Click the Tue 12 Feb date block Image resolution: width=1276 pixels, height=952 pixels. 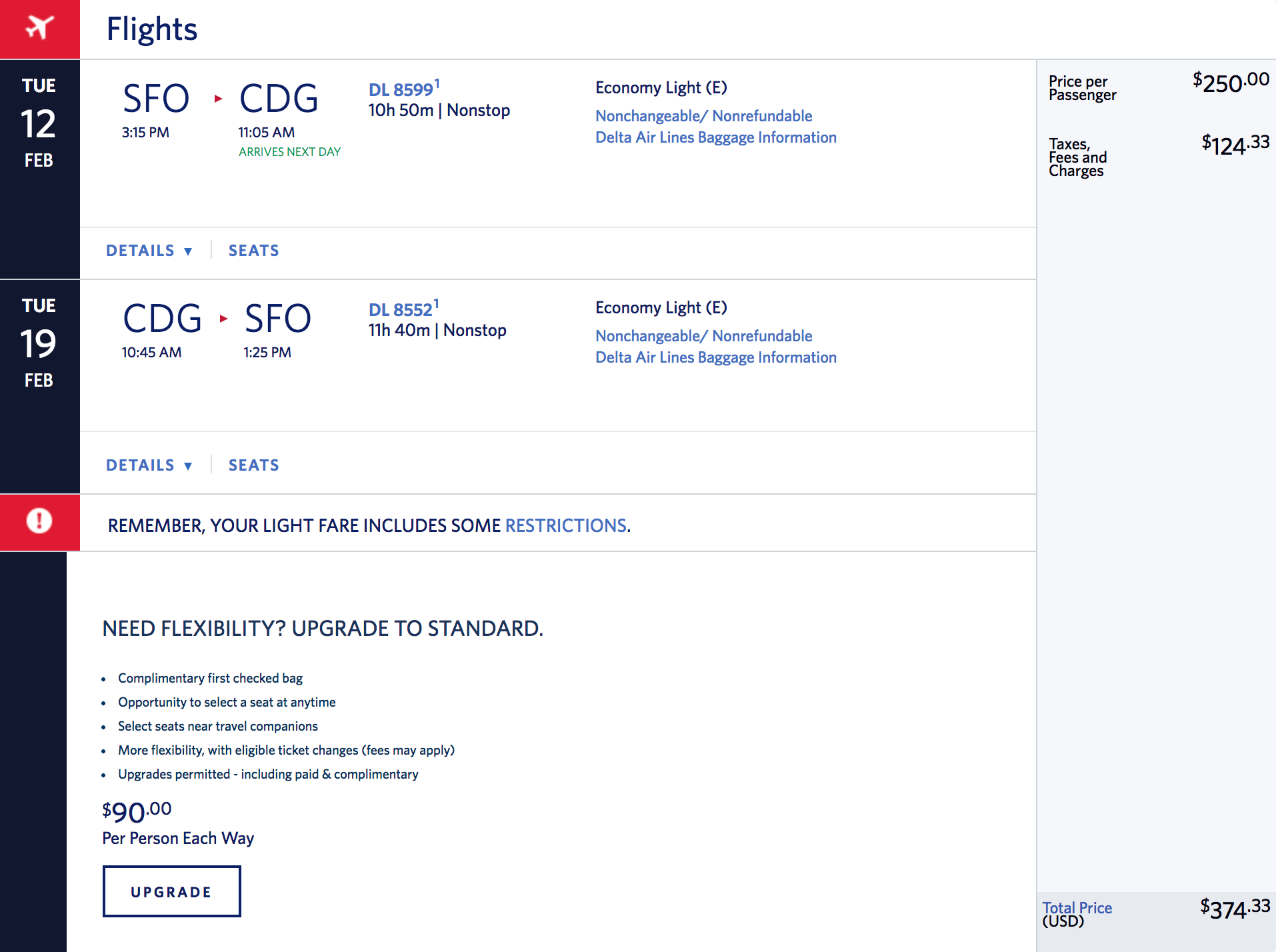click(x=39, y=123)
